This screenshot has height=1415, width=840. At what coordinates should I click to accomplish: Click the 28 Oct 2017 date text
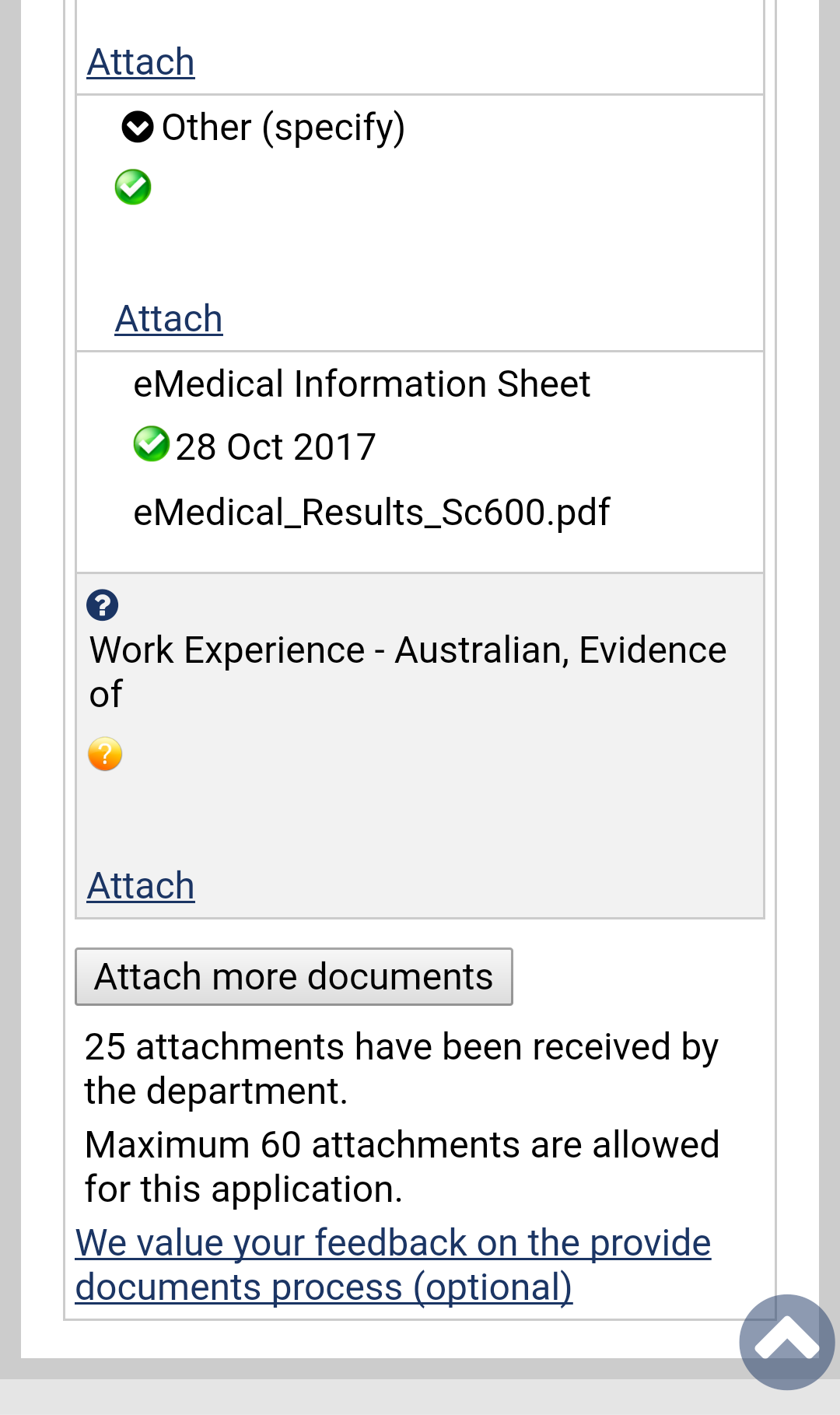[275, 447]
